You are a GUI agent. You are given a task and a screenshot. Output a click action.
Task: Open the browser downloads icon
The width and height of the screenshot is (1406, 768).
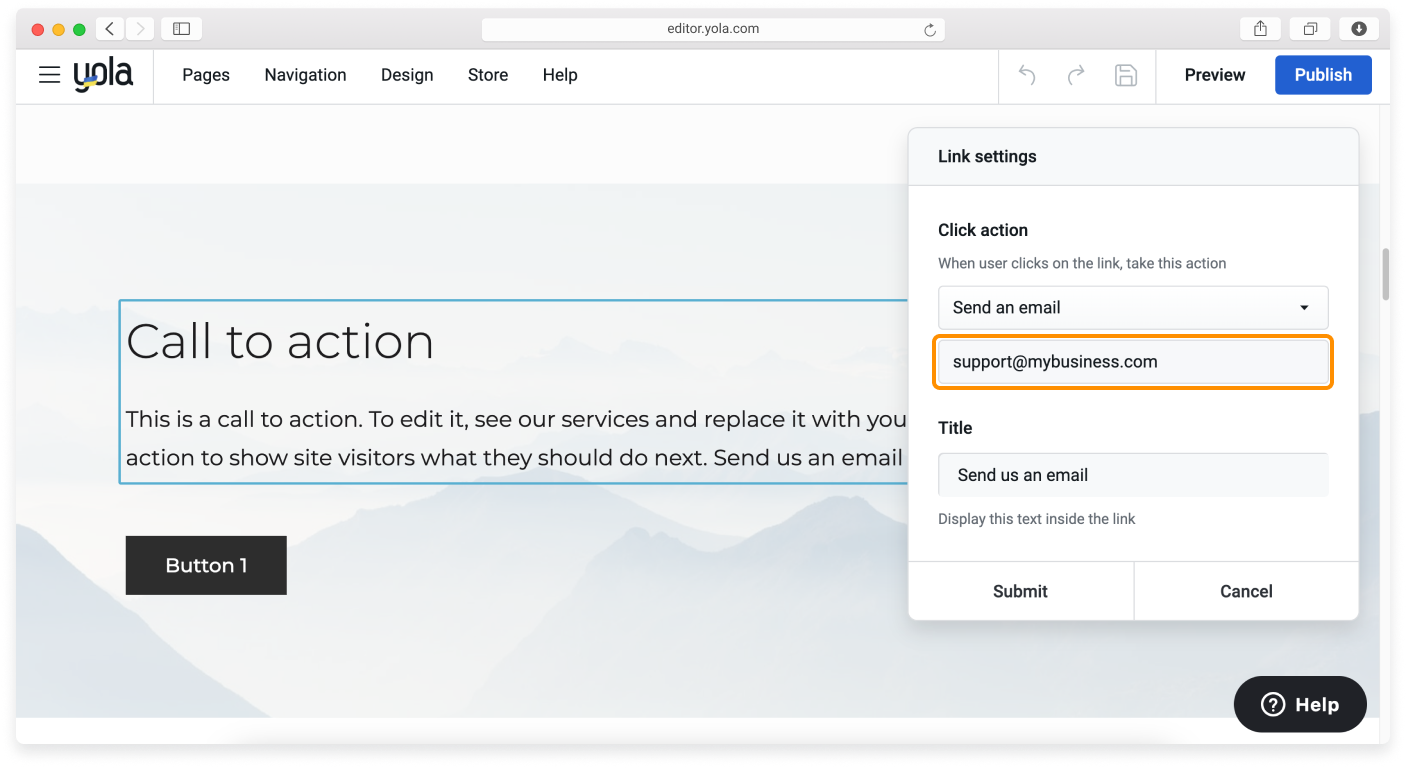pos(1359,29)
